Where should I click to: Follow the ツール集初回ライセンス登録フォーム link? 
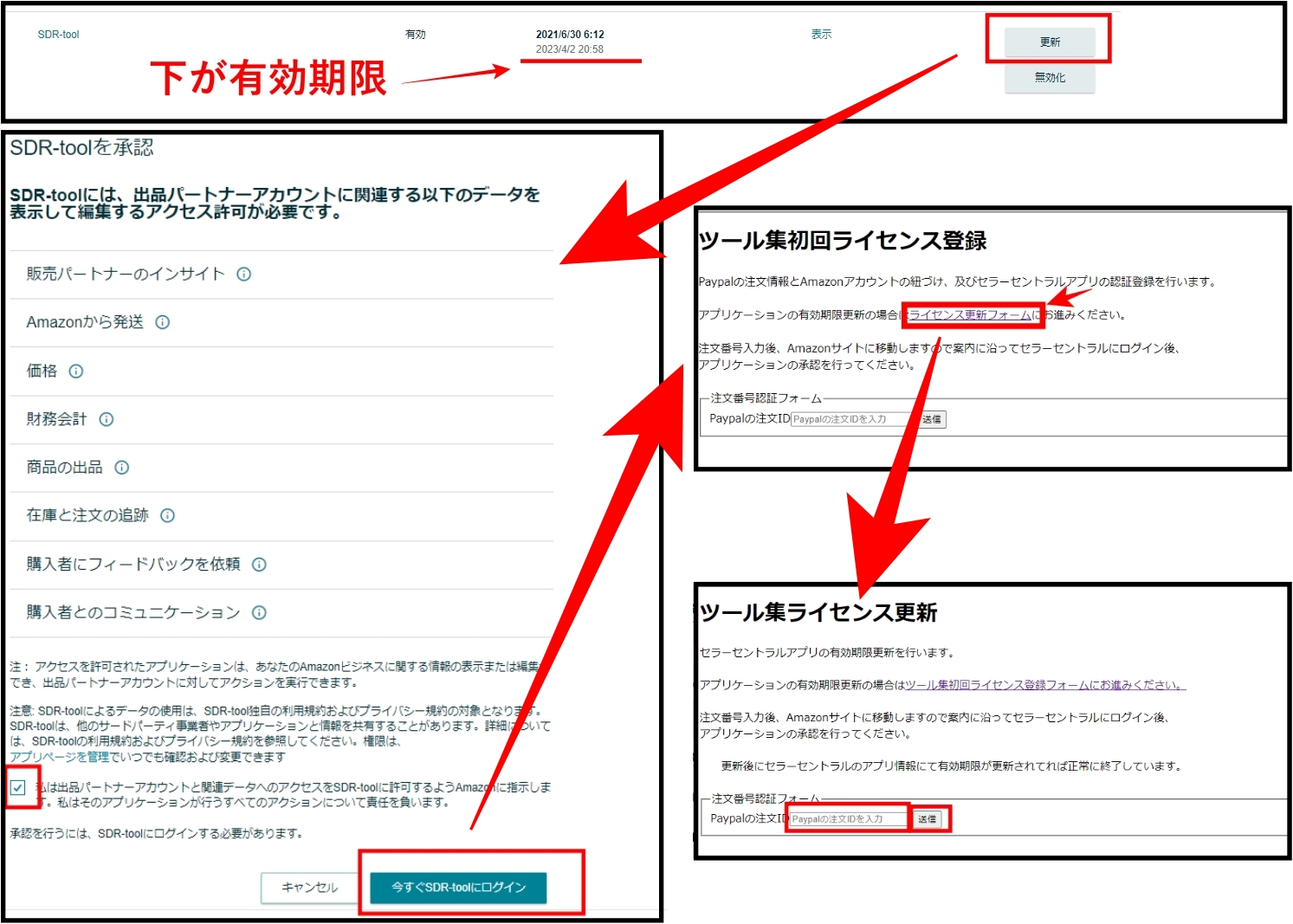click(x=1044, y=685)
